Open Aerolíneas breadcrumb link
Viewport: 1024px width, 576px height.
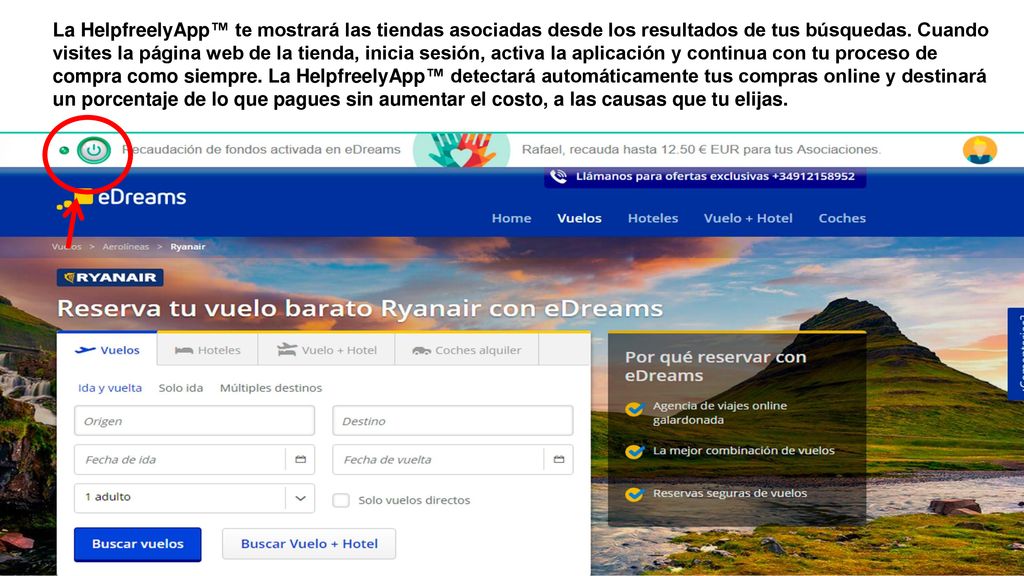[x=125, y=247]
